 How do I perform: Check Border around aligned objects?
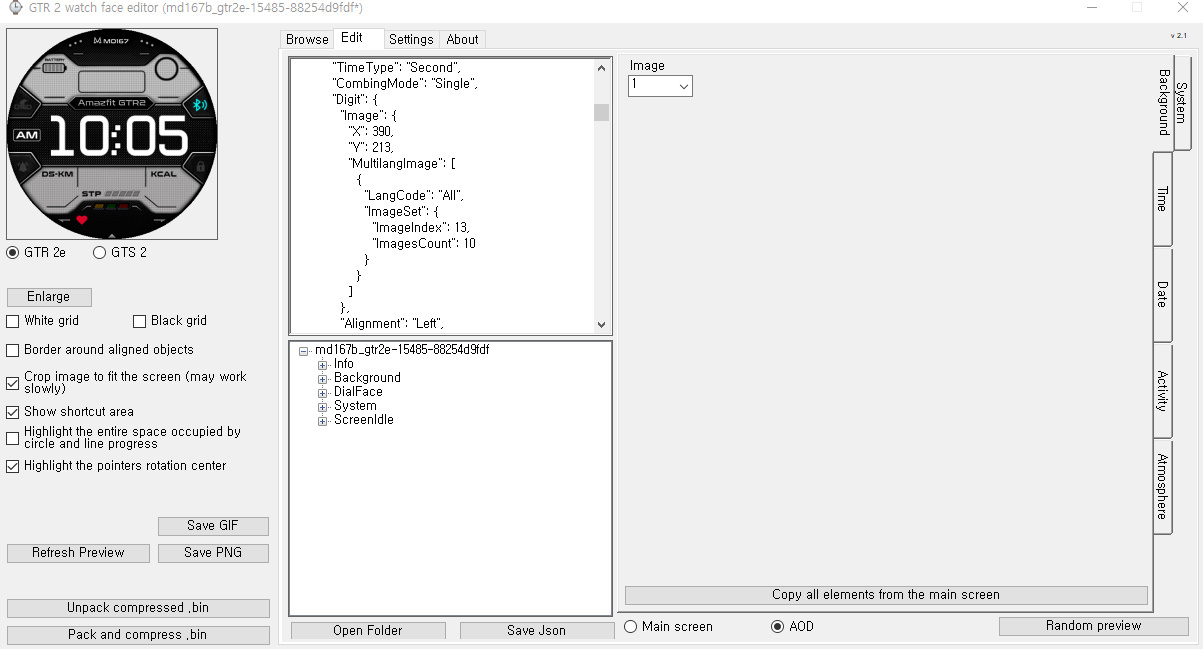tap(13, 350)
